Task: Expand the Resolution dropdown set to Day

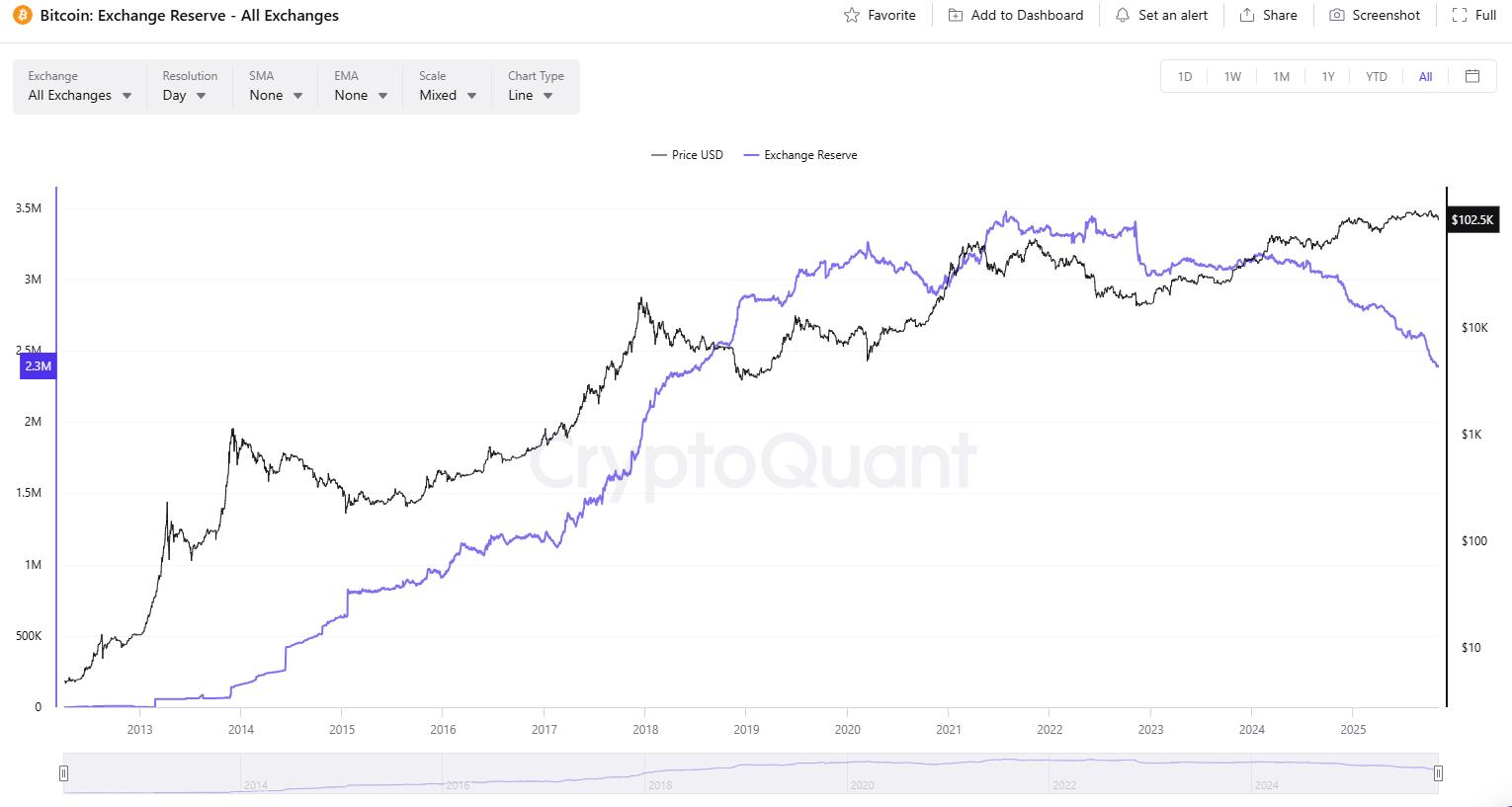Action: click(186, 95)
